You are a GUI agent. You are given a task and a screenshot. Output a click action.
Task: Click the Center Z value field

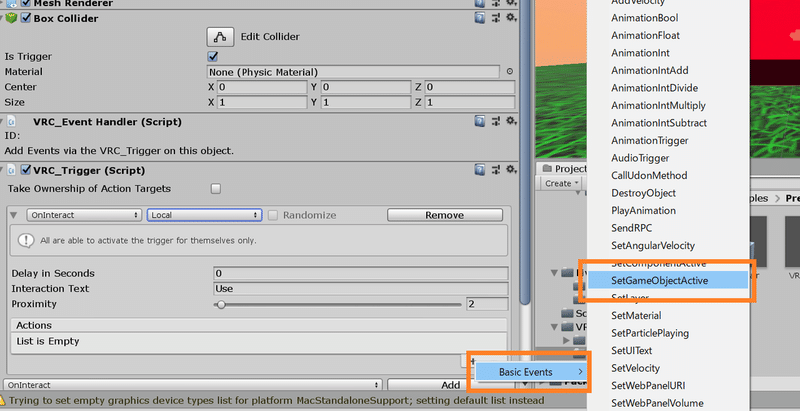click(x=470, y=87)
